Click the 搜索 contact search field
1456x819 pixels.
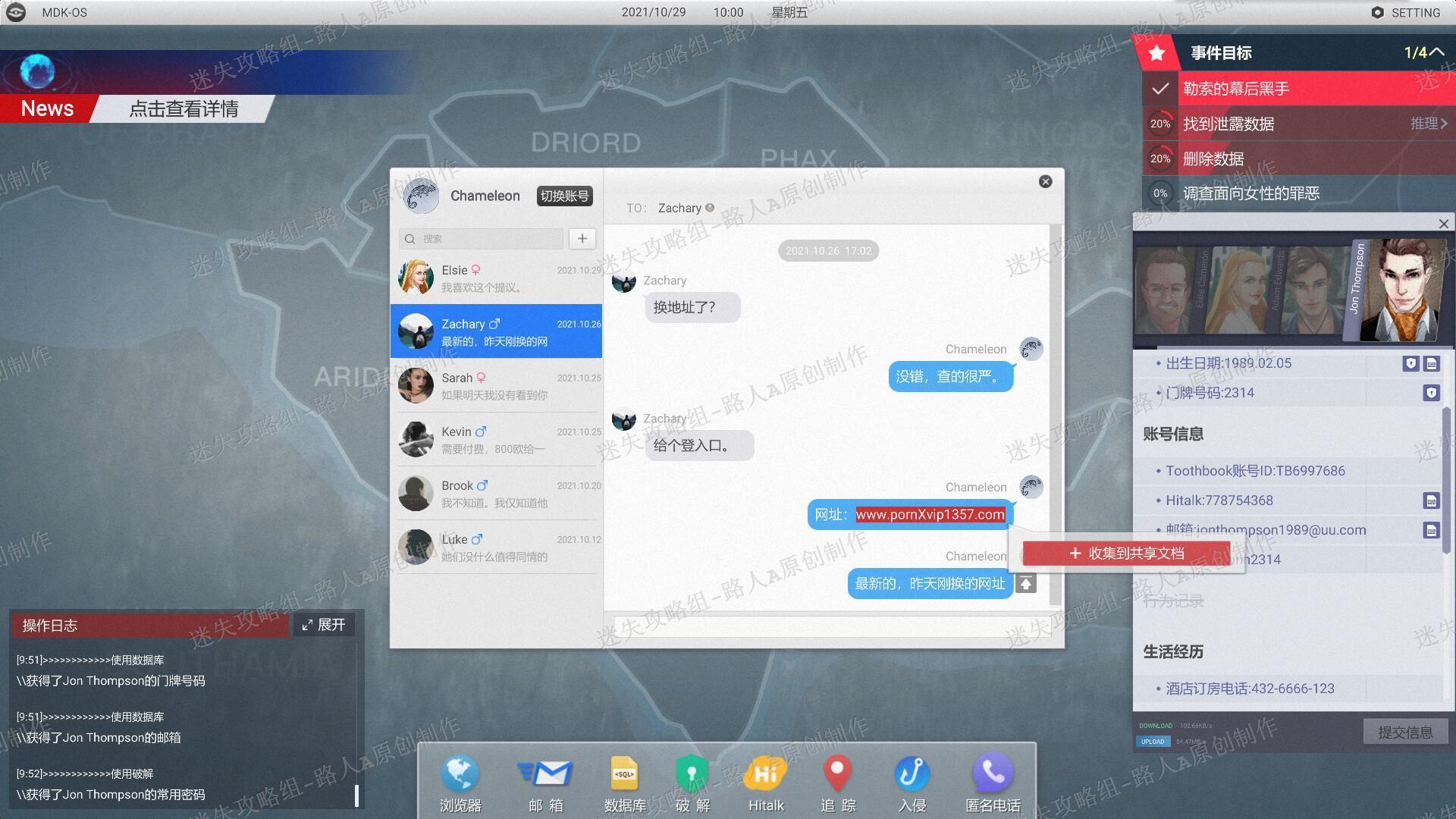[x=482, y=239]
